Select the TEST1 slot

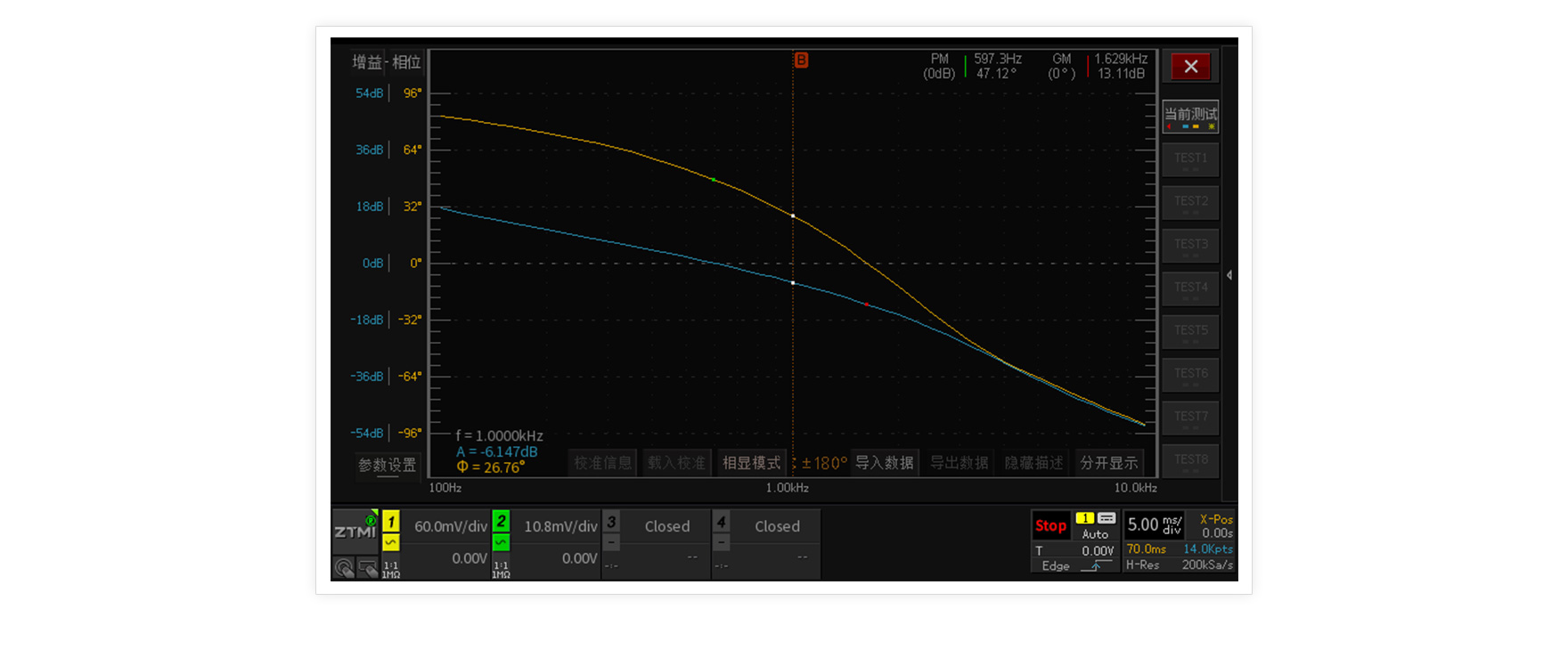(1190, 159)
